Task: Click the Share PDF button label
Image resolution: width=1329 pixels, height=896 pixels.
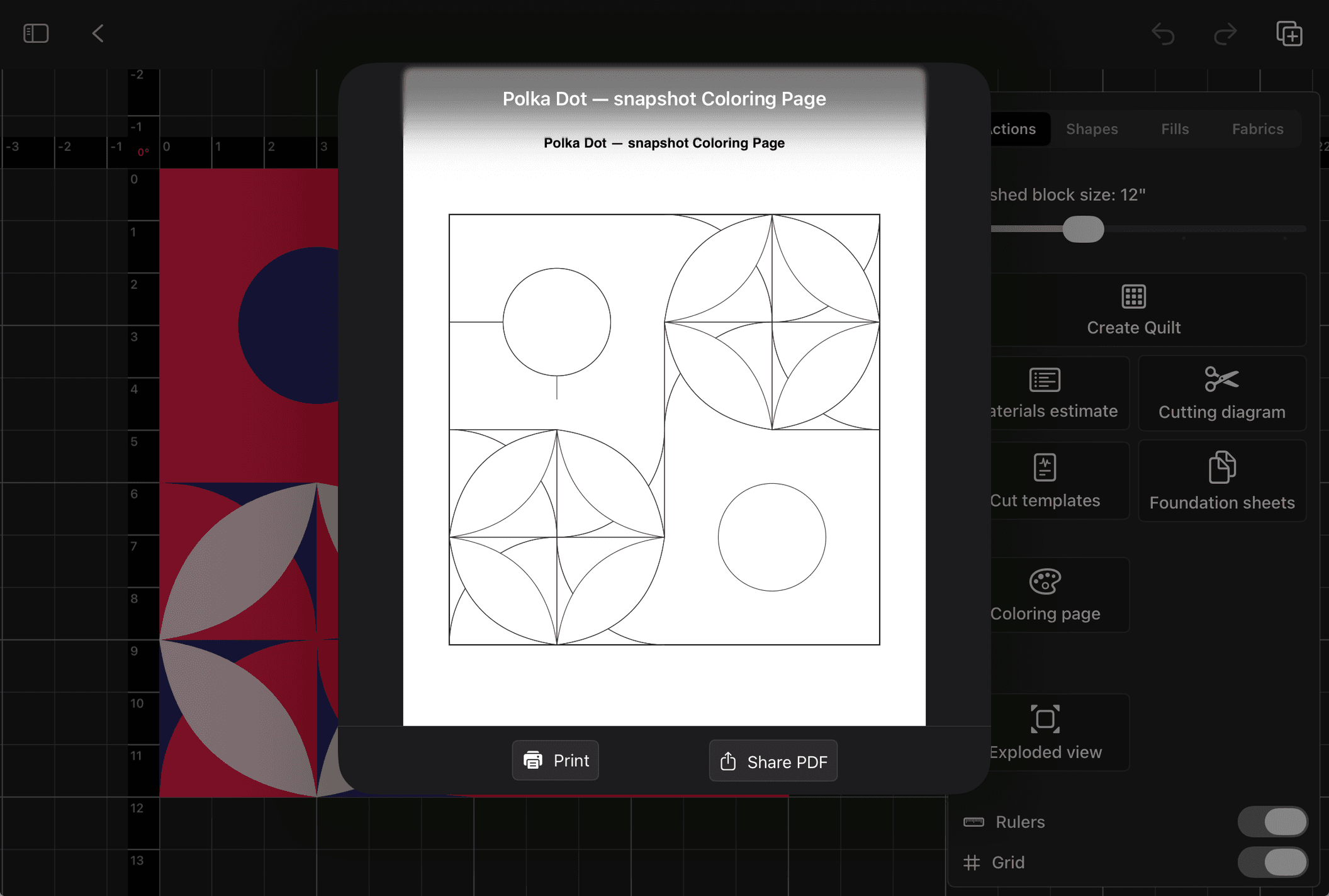Action: click(787, 762)
